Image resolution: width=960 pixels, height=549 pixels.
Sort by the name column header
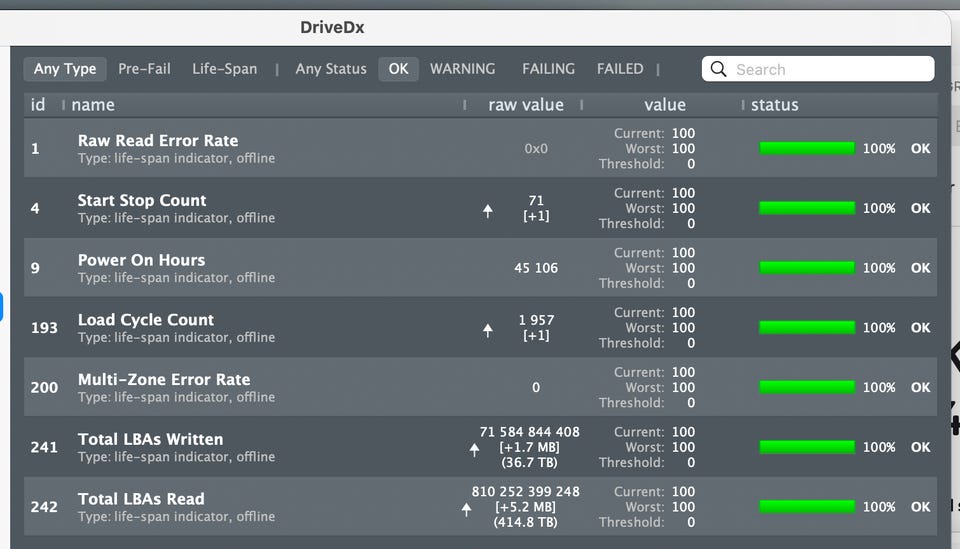[x=93, y=105]
